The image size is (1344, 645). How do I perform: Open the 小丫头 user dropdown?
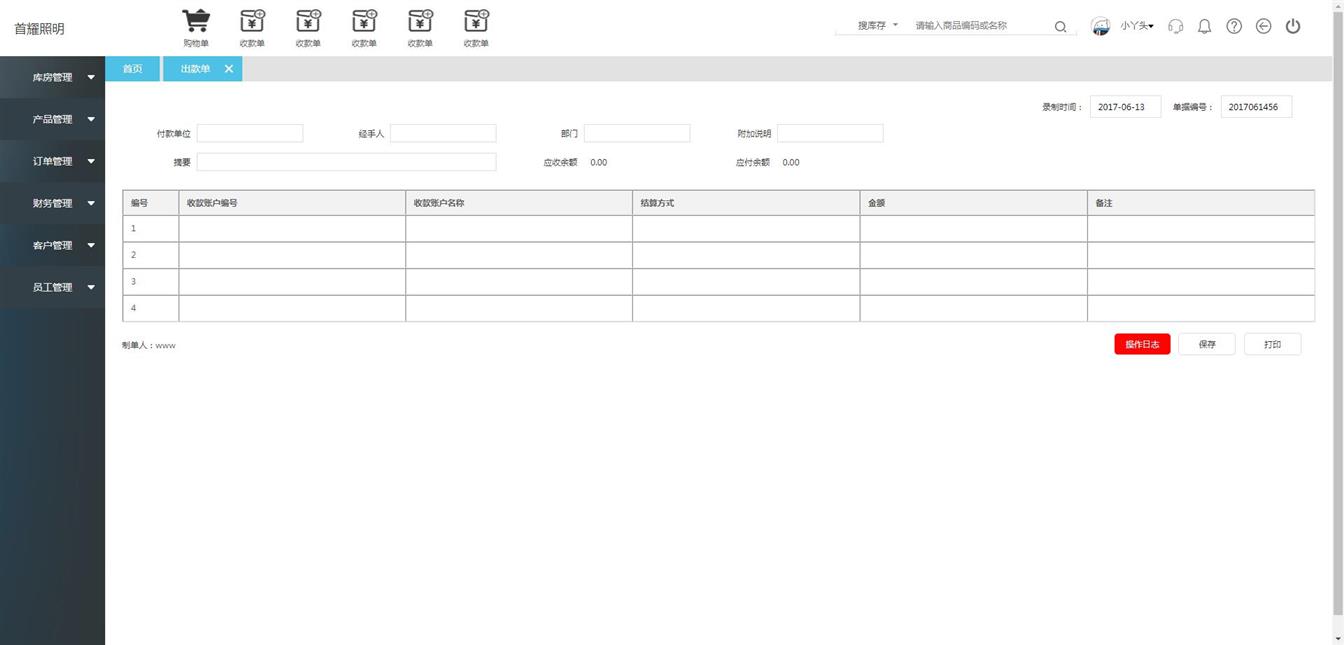click(1136, 26)
